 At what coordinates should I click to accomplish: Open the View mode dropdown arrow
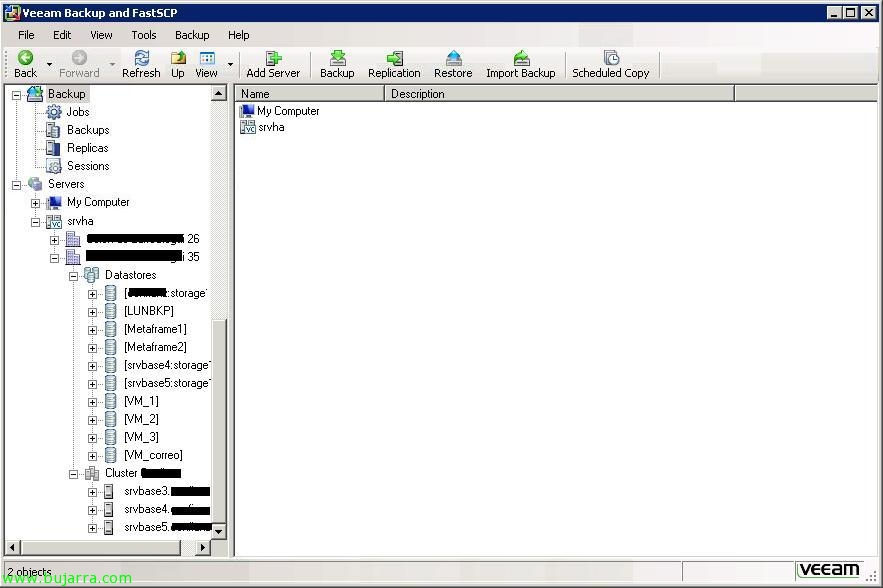(x=230, y=64)
